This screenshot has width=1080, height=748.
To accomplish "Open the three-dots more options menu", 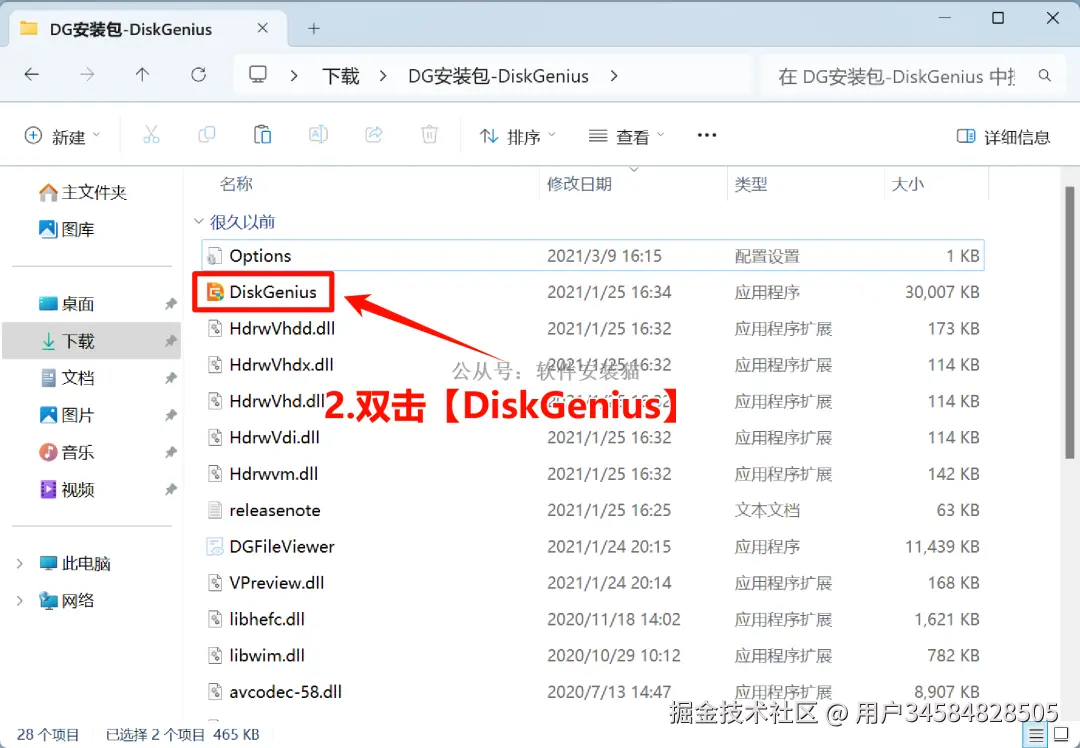I will click(x=707, y=135).
